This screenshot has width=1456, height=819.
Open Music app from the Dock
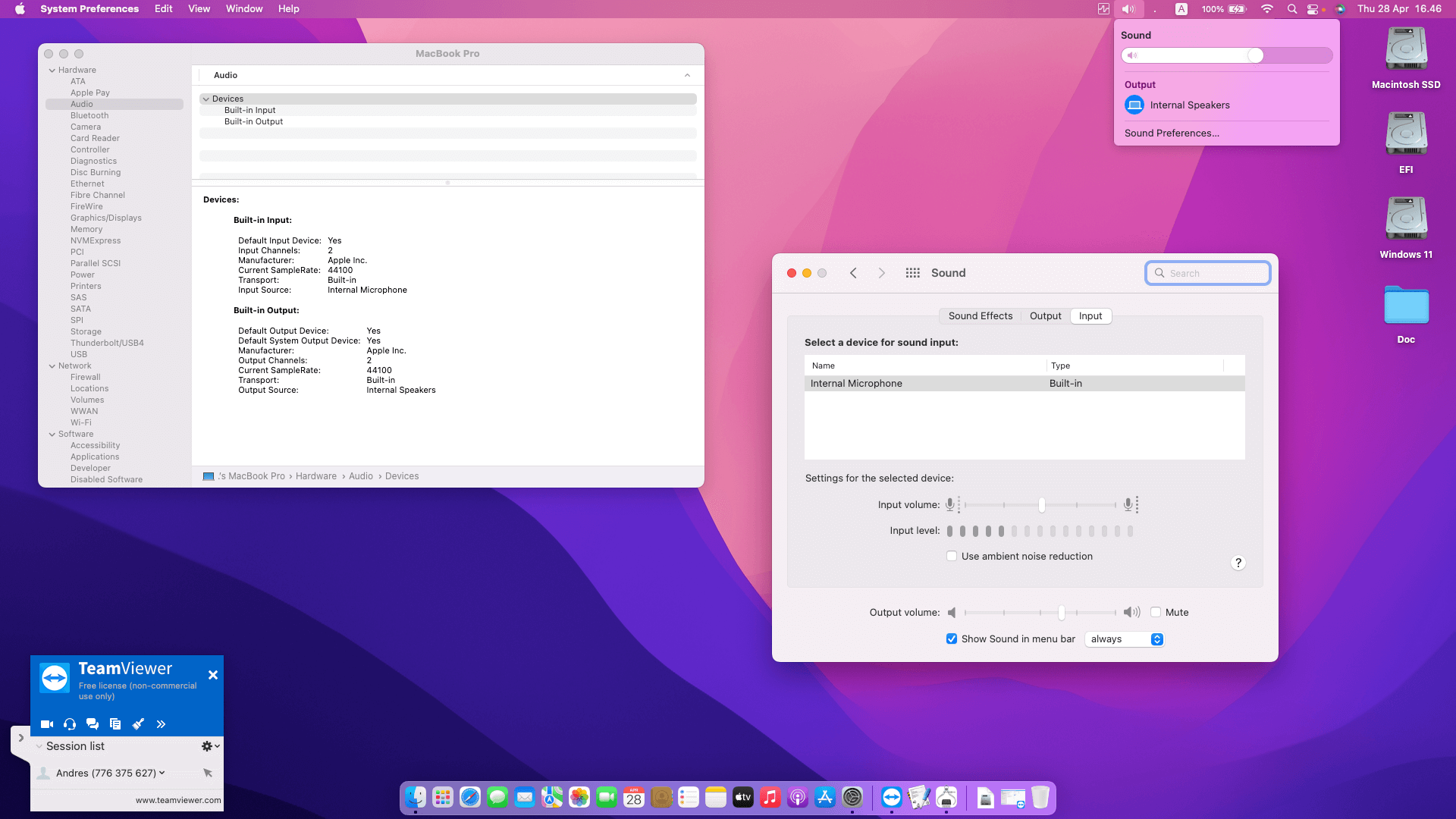coord(770,797)
